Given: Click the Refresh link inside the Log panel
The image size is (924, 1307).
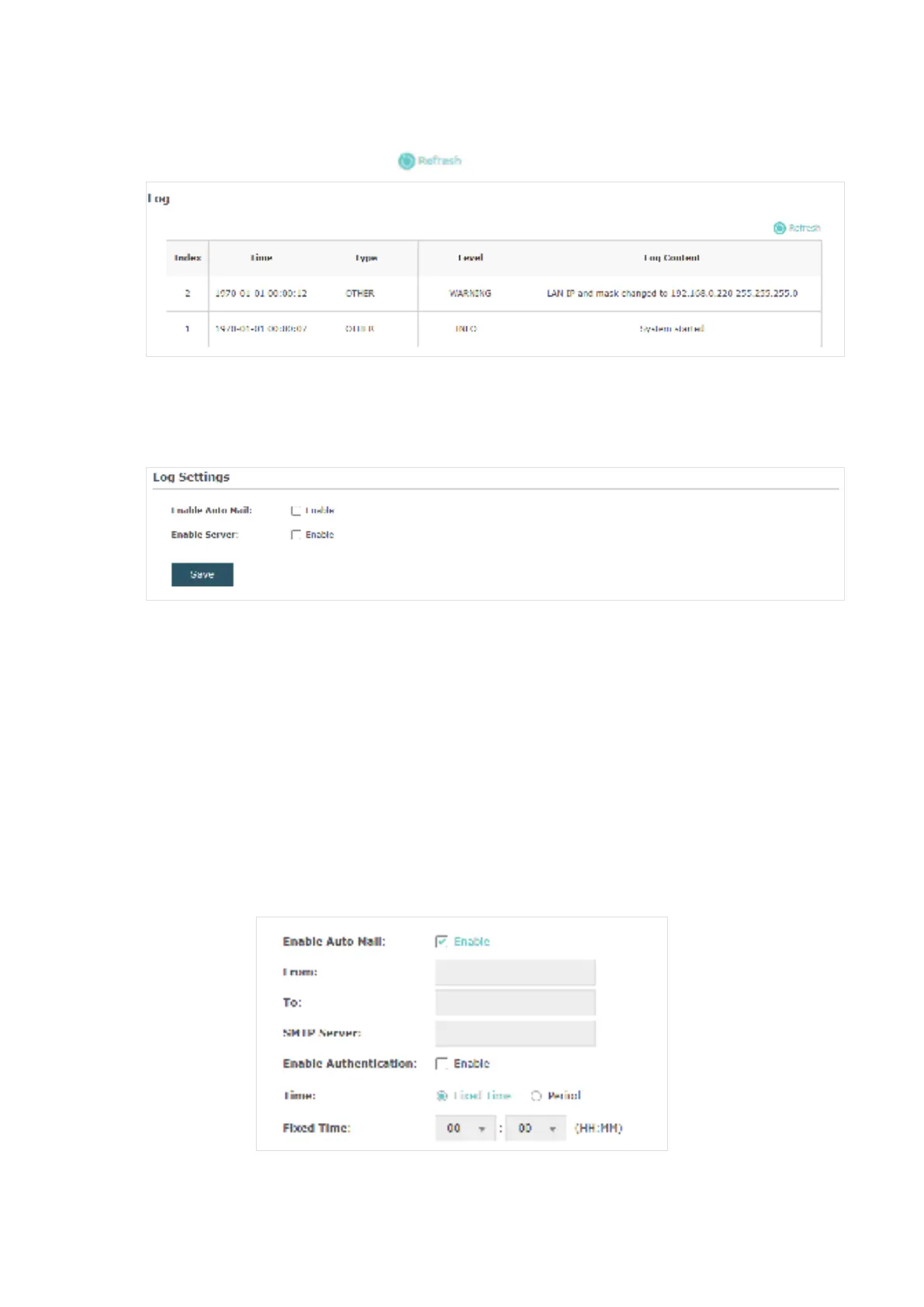Looking at the screenshot, I should [x=797, y=227].
